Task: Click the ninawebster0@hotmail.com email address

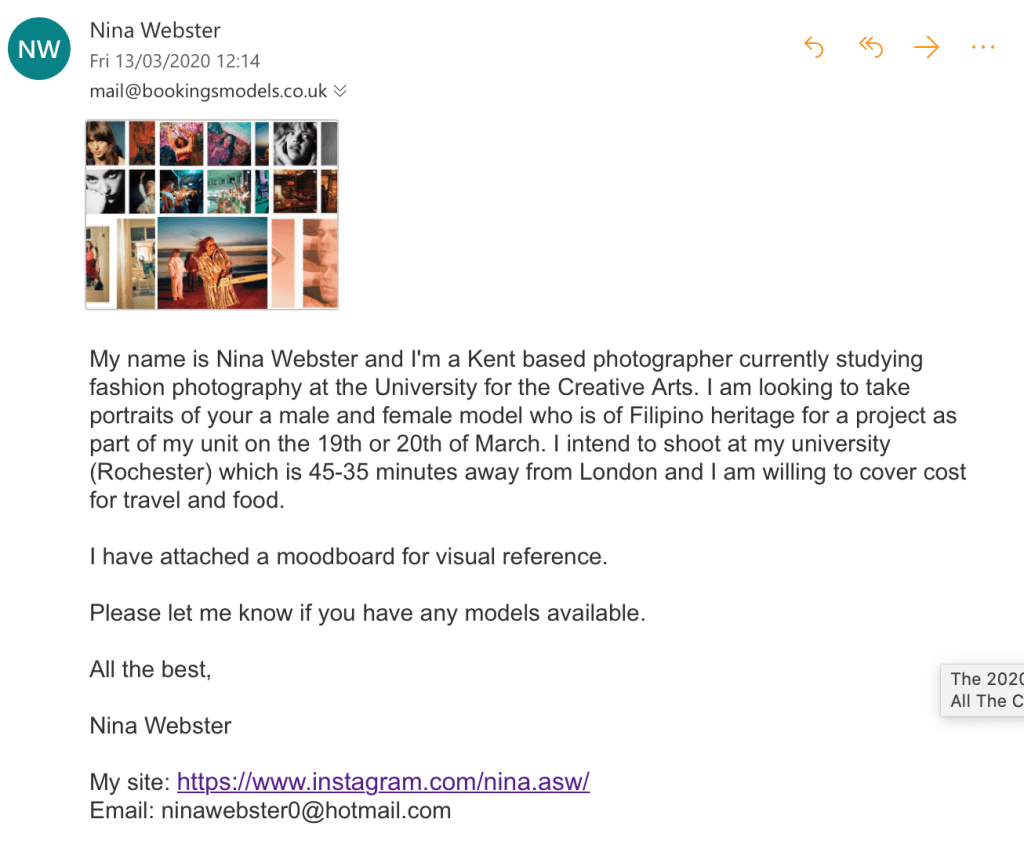Action: click(306, 810)
